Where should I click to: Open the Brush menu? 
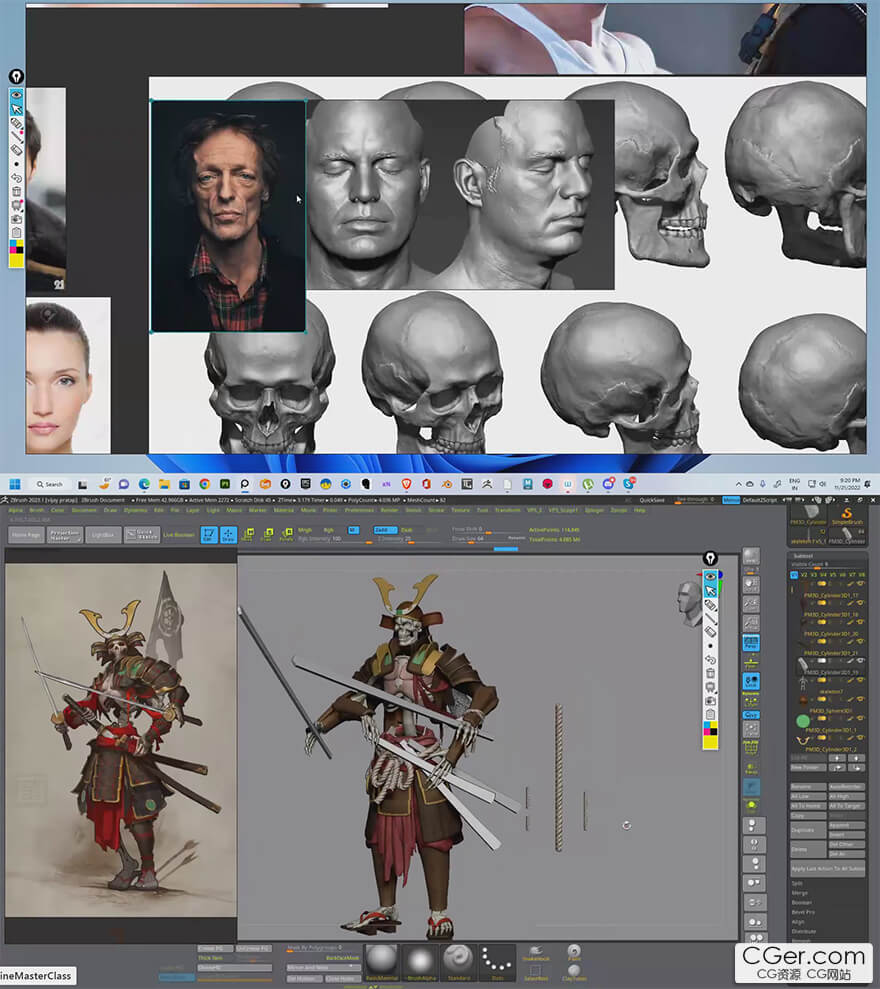click(37, 510)
